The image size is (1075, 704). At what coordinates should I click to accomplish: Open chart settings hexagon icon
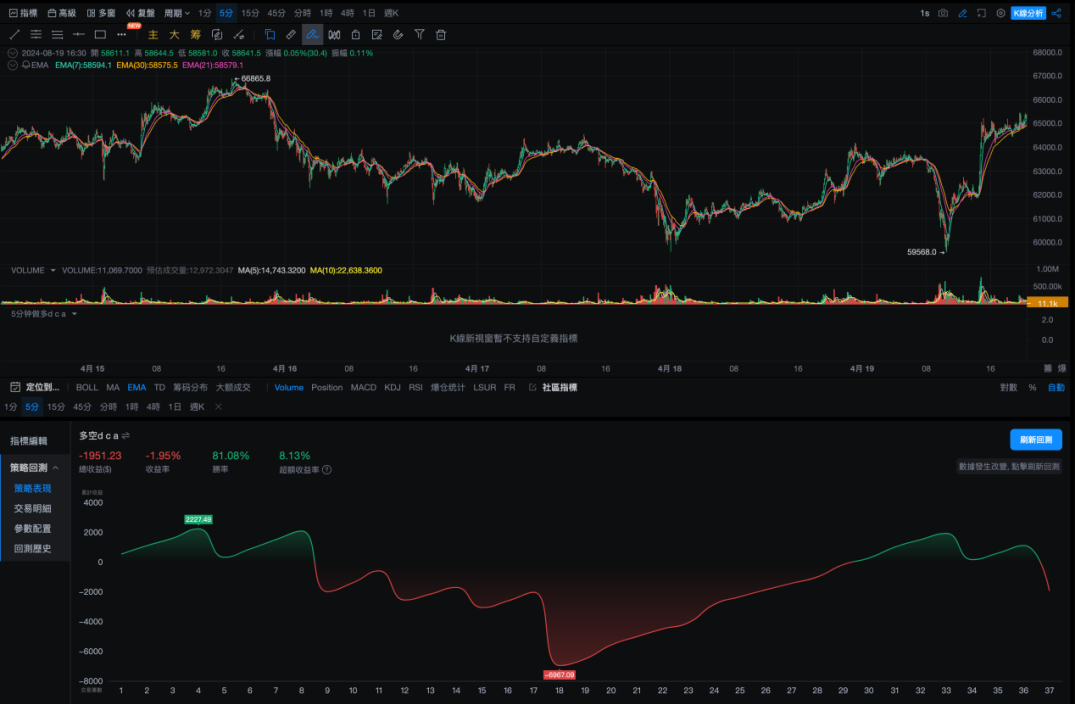click(1000, 13)
